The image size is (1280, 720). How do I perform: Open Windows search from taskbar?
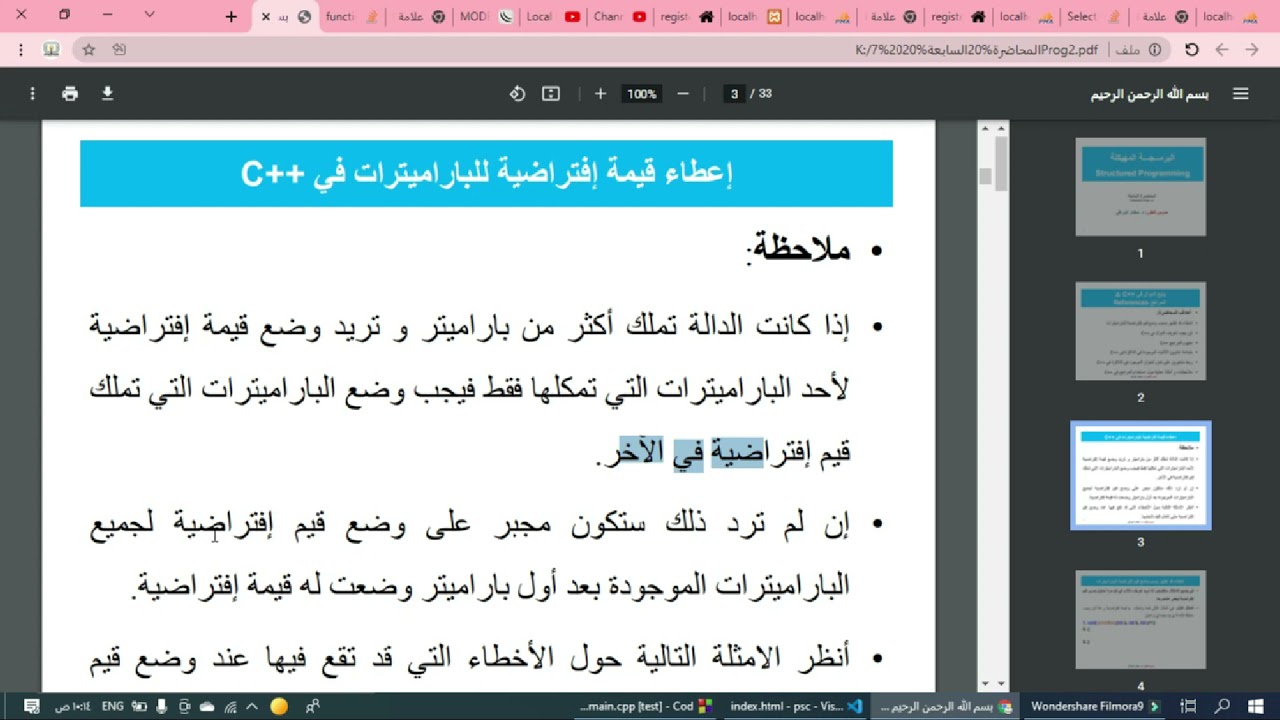(1222, 706)
